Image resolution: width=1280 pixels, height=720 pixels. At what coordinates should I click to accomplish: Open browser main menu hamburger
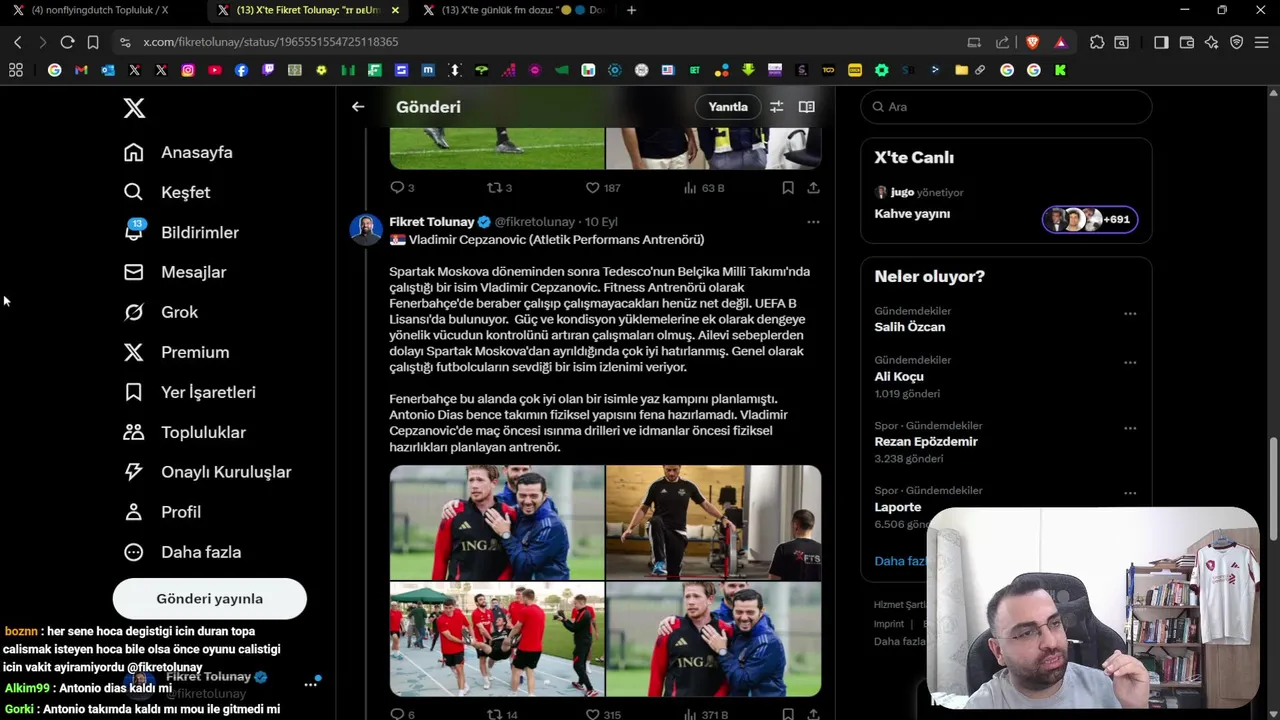coord(1262,42)
